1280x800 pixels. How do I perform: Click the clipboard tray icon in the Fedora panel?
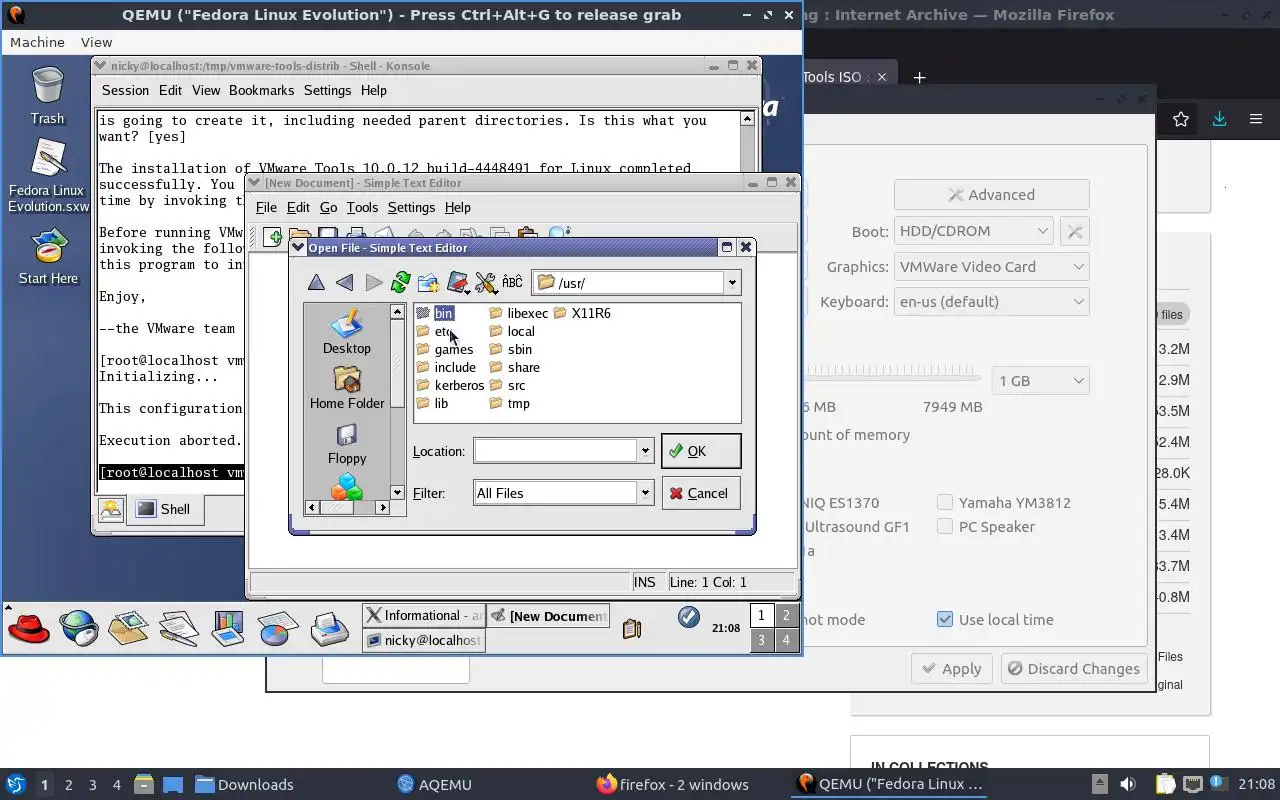point(631,628)
